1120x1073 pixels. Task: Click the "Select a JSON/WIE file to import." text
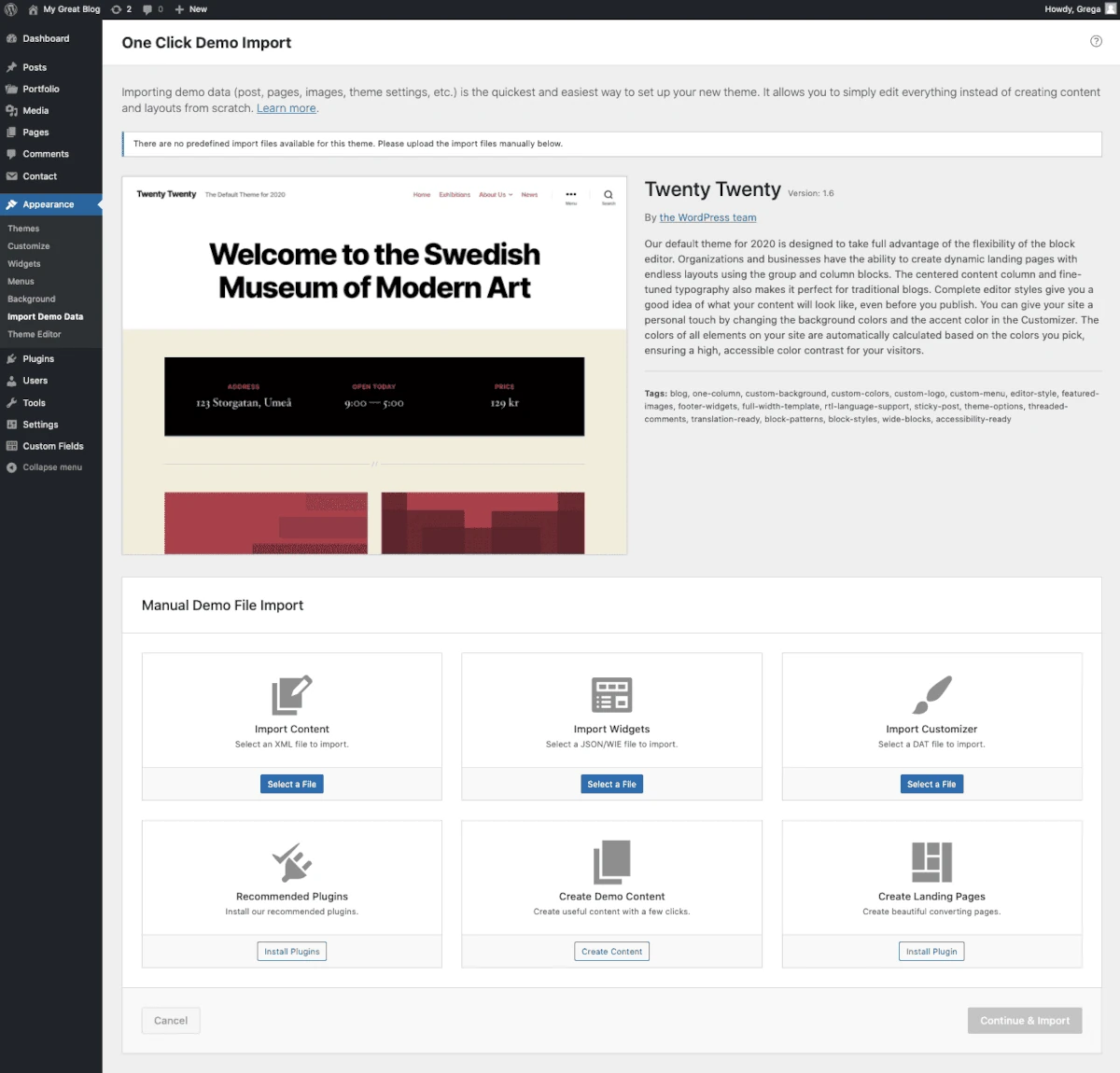tap(612, 745)
